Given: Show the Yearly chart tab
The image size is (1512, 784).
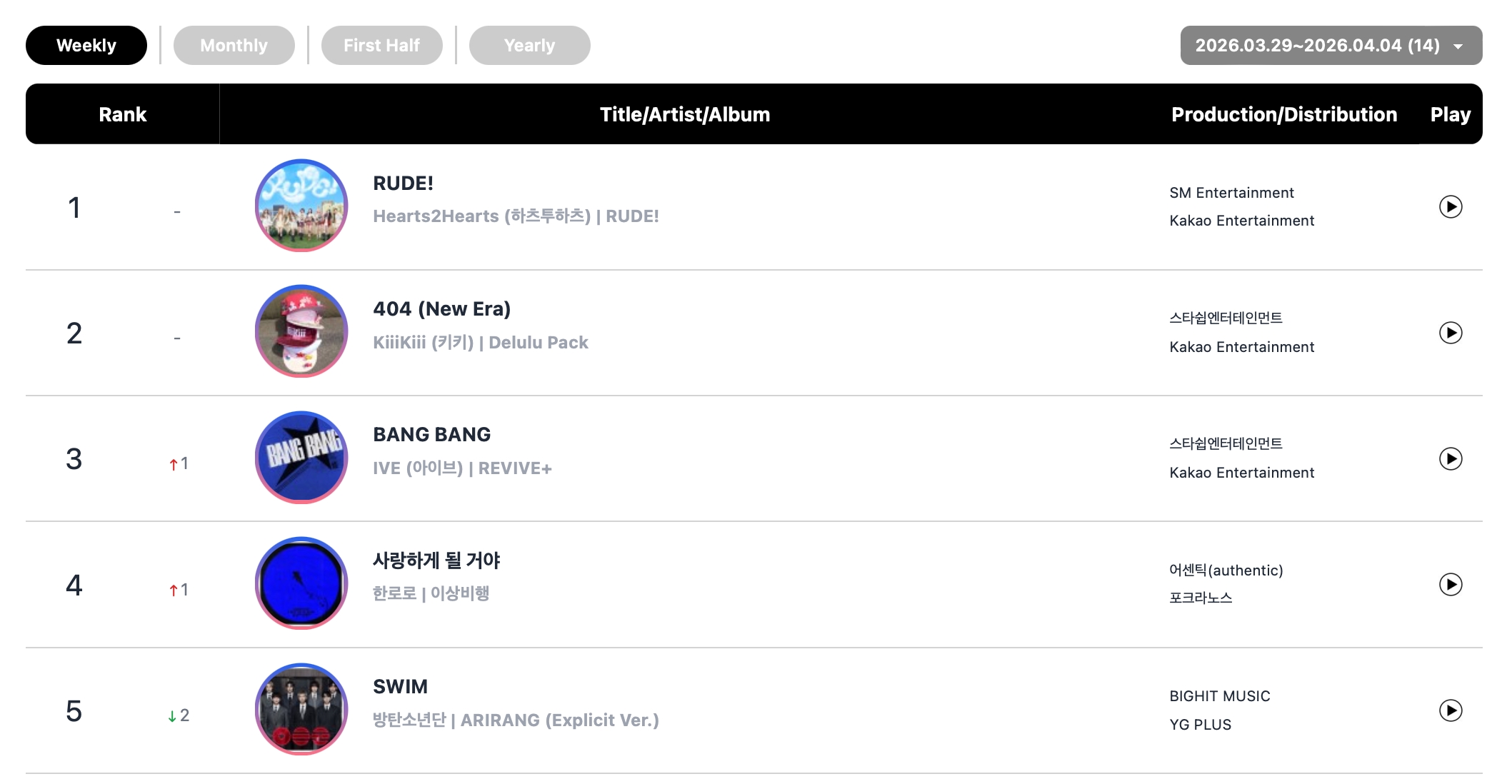Looking at the screenshot, I should pyautogui.click(x=529, y=46).
